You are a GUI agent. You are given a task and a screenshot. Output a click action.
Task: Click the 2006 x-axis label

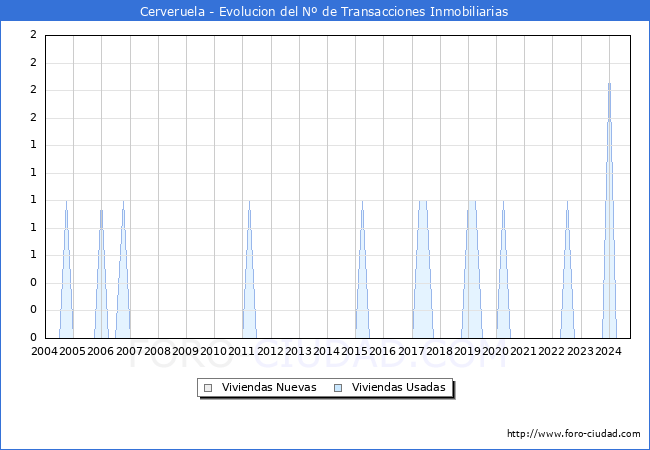pos(100,351)
